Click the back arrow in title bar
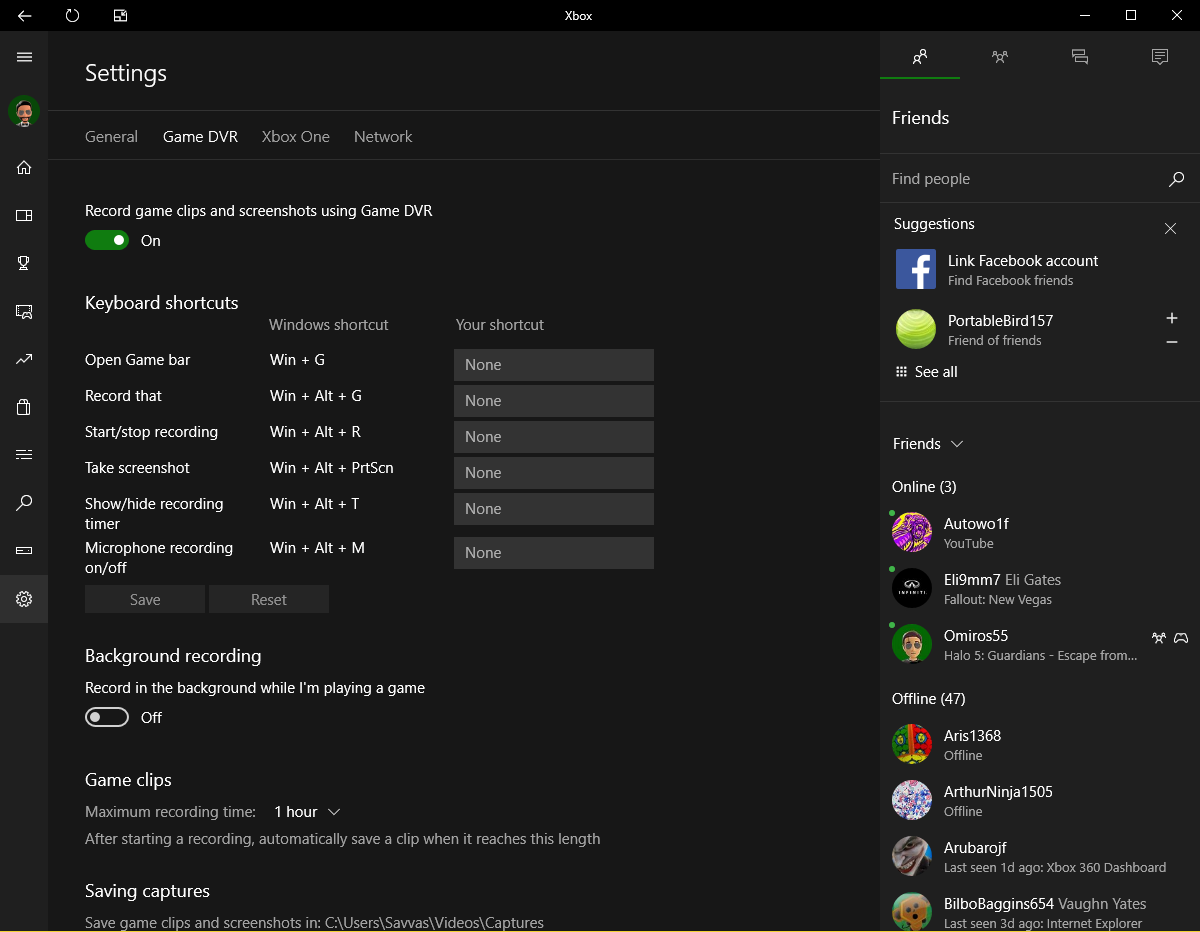The height and width of the screenshot is (932, 1200). 24,15
